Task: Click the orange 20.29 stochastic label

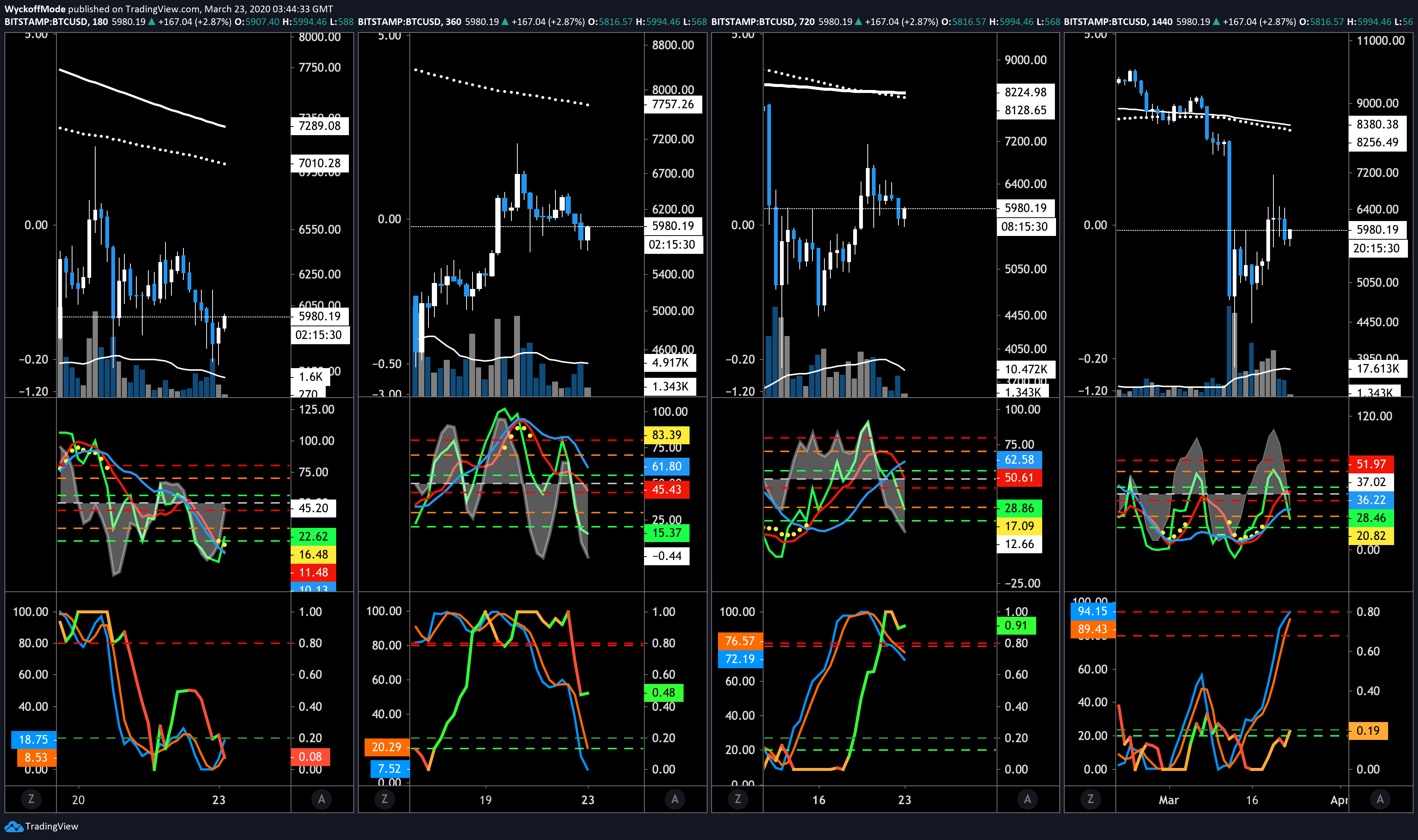Action: tap(387, 747)
